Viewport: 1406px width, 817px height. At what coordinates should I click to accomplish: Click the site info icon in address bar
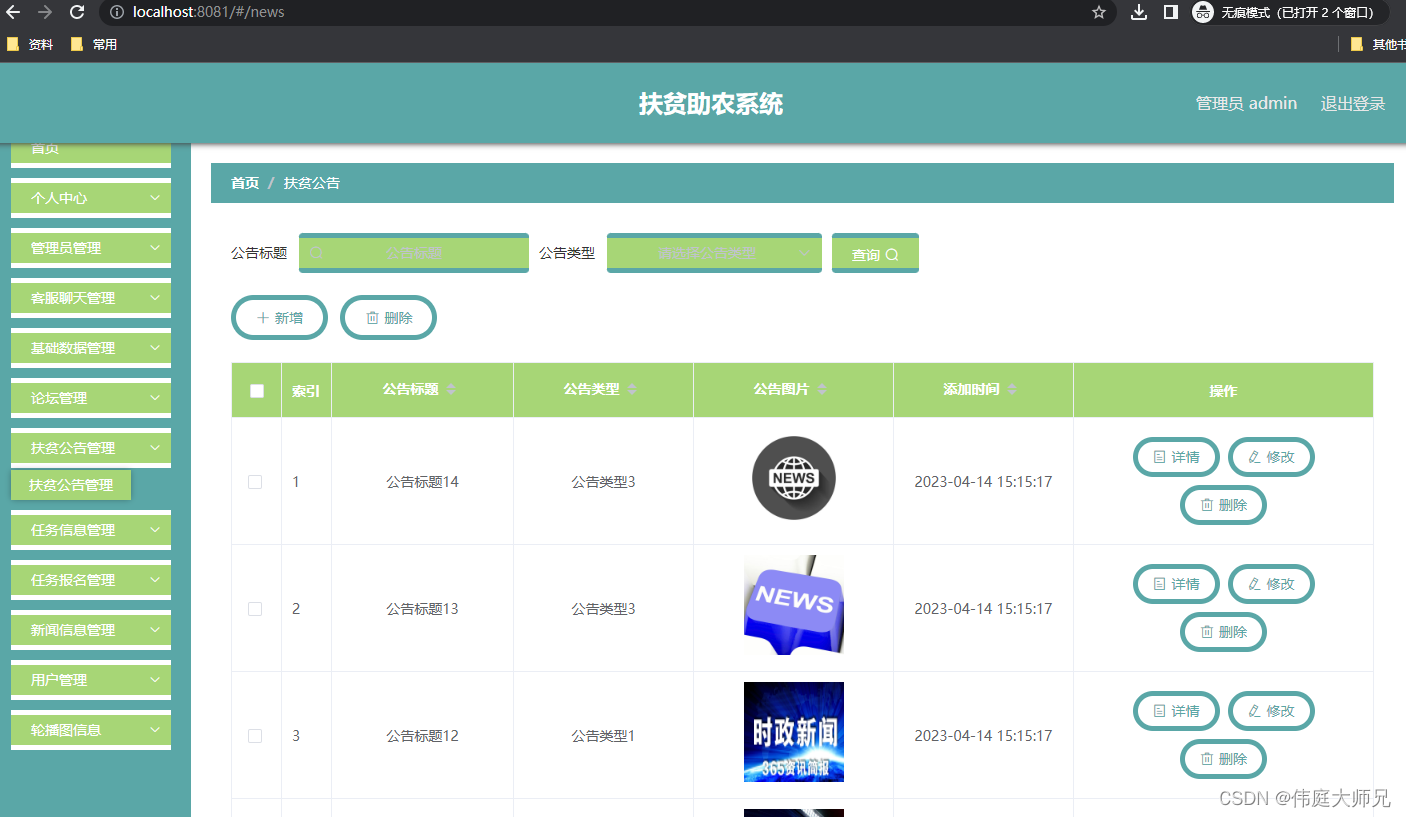(x=117, y=12)
